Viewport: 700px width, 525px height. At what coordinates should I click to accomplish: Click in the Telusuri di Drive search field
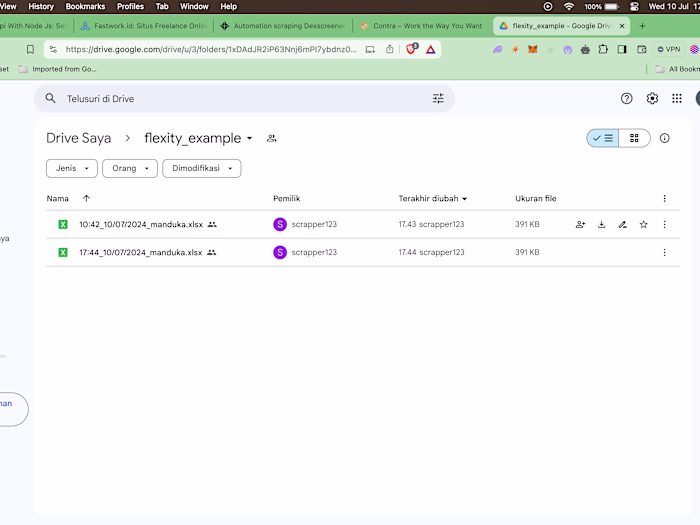(245, 98)
